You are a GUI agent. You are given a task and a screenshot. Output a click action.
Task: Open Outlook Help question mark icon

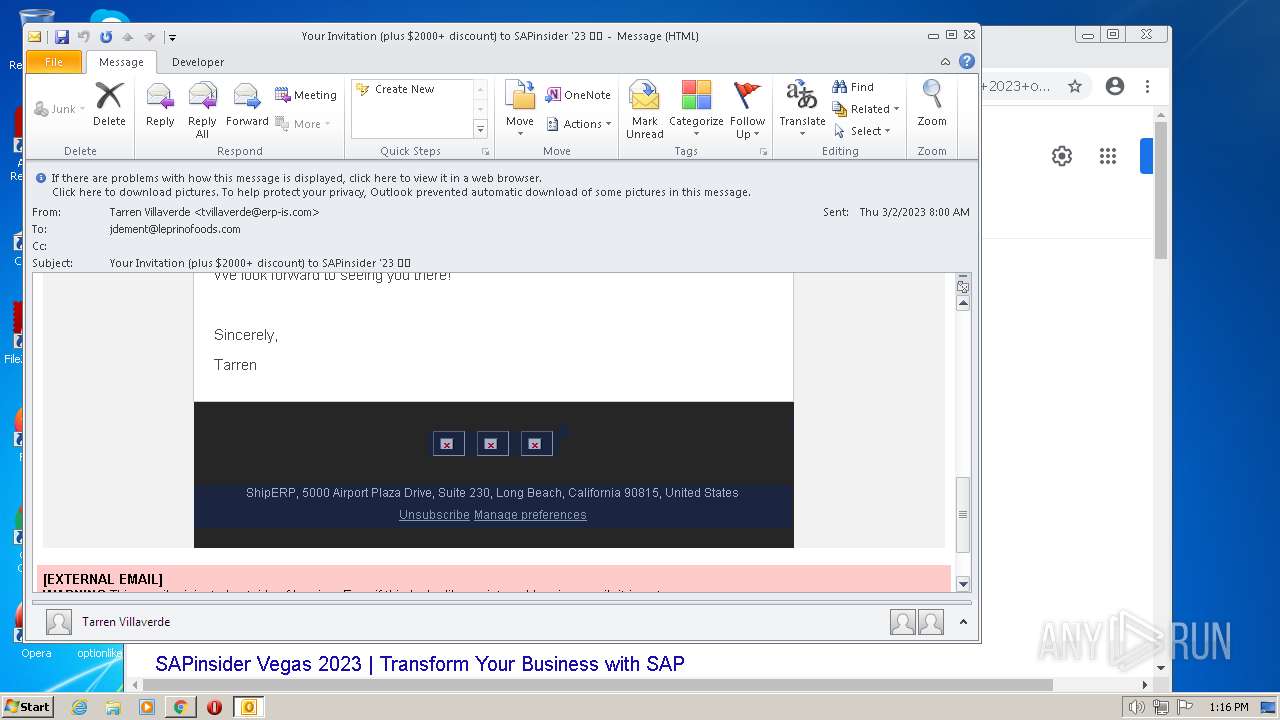966,61
